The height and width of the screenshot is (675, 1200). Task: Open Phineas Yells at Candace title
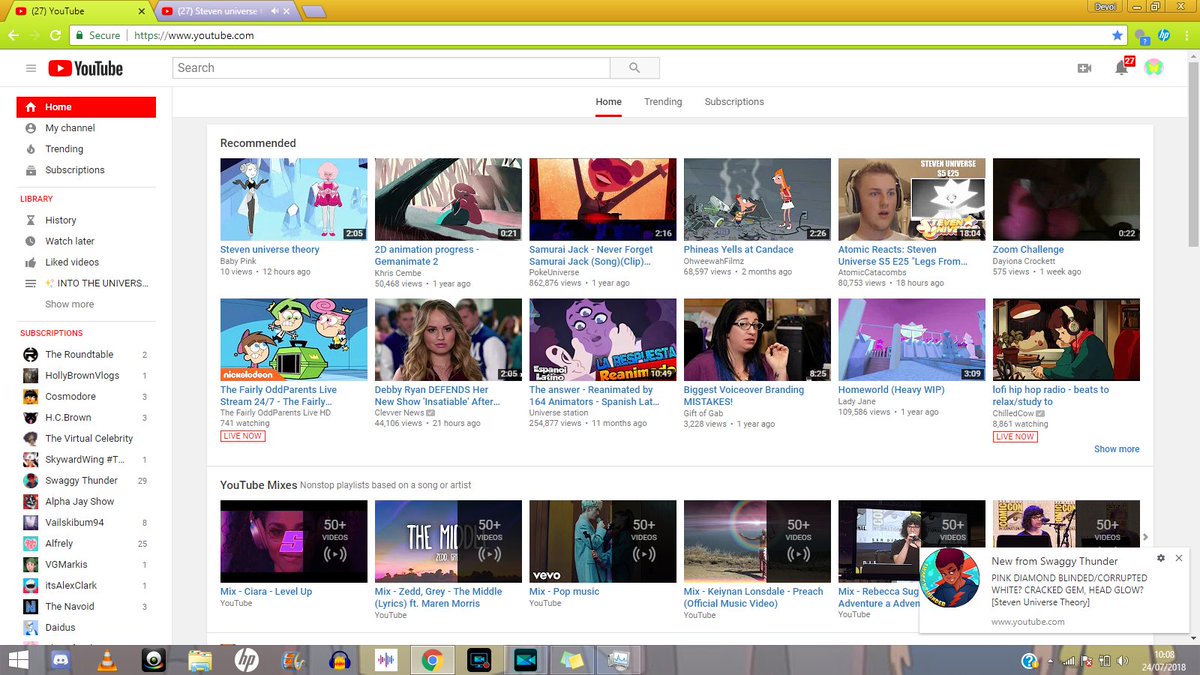[x=739, y=250]
